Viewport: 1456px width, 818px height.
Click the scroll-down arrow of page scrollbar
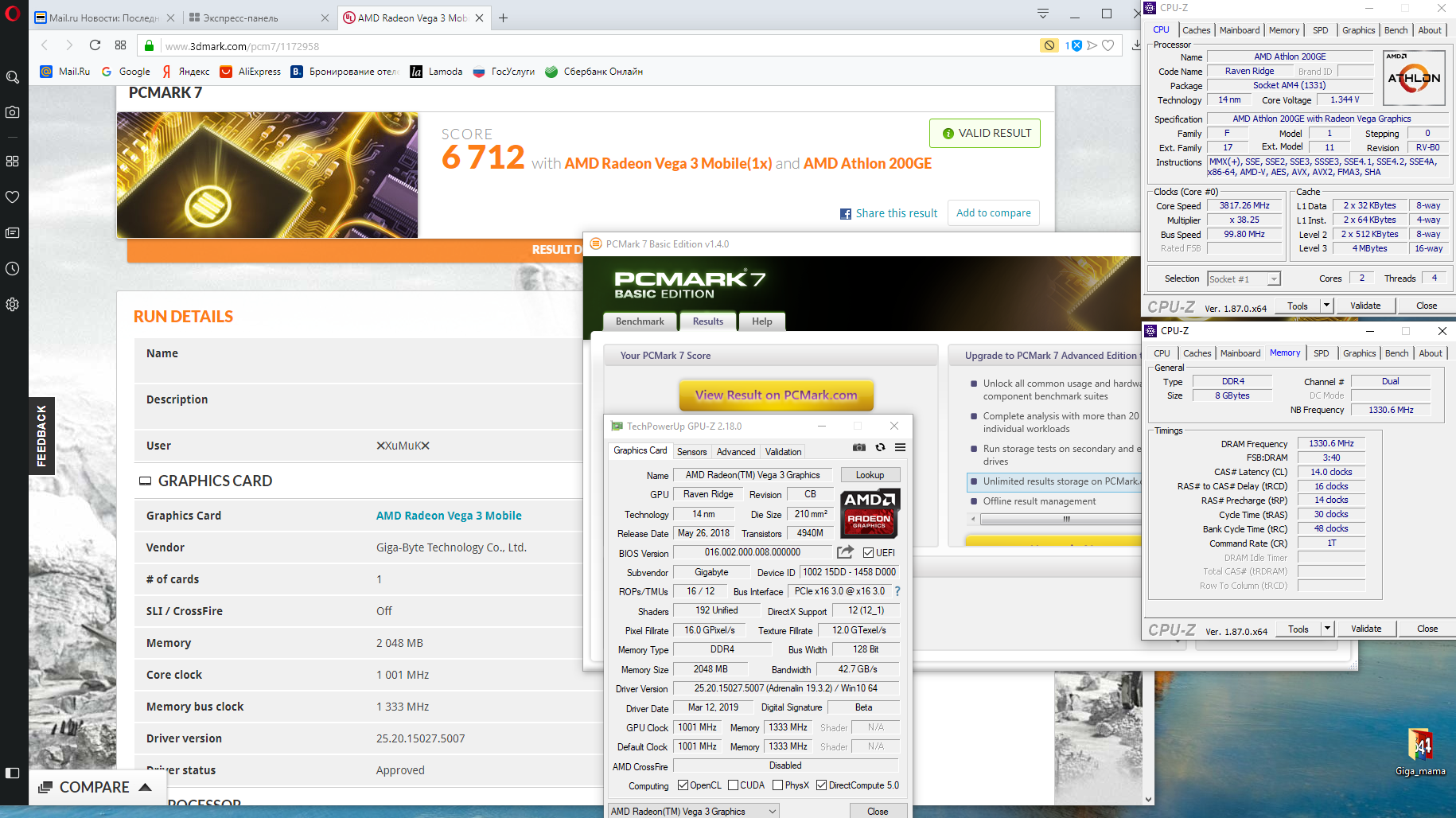pyautogui.click(x=1148, y=799)
